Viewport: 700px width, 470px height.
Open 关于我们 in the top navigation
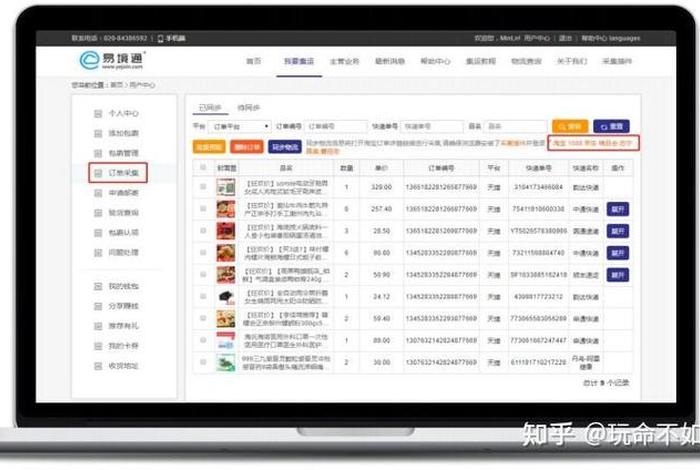[572, 61]
